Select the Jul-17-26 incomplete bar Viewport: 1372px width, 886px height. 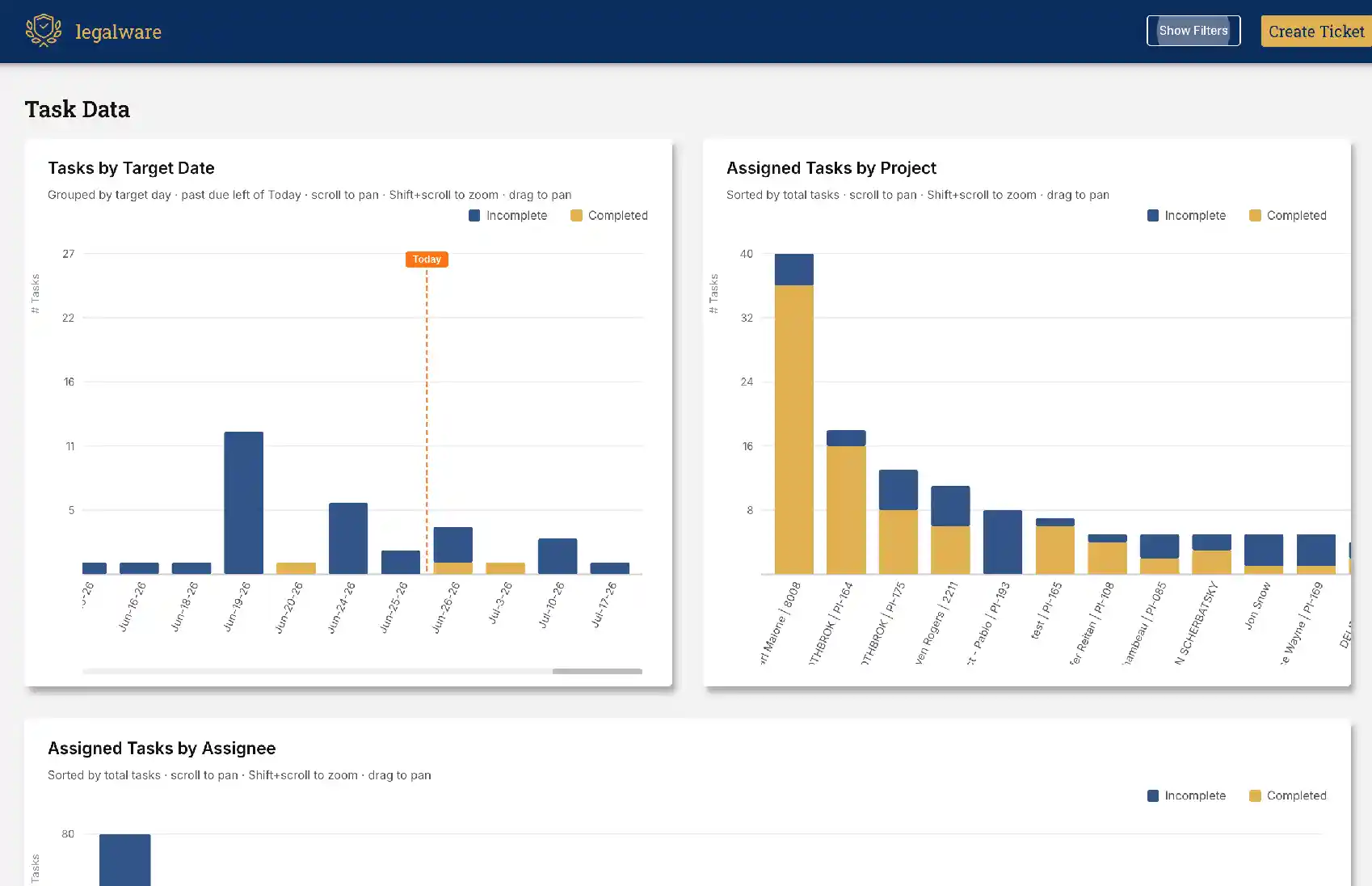(x=610, y=568)
